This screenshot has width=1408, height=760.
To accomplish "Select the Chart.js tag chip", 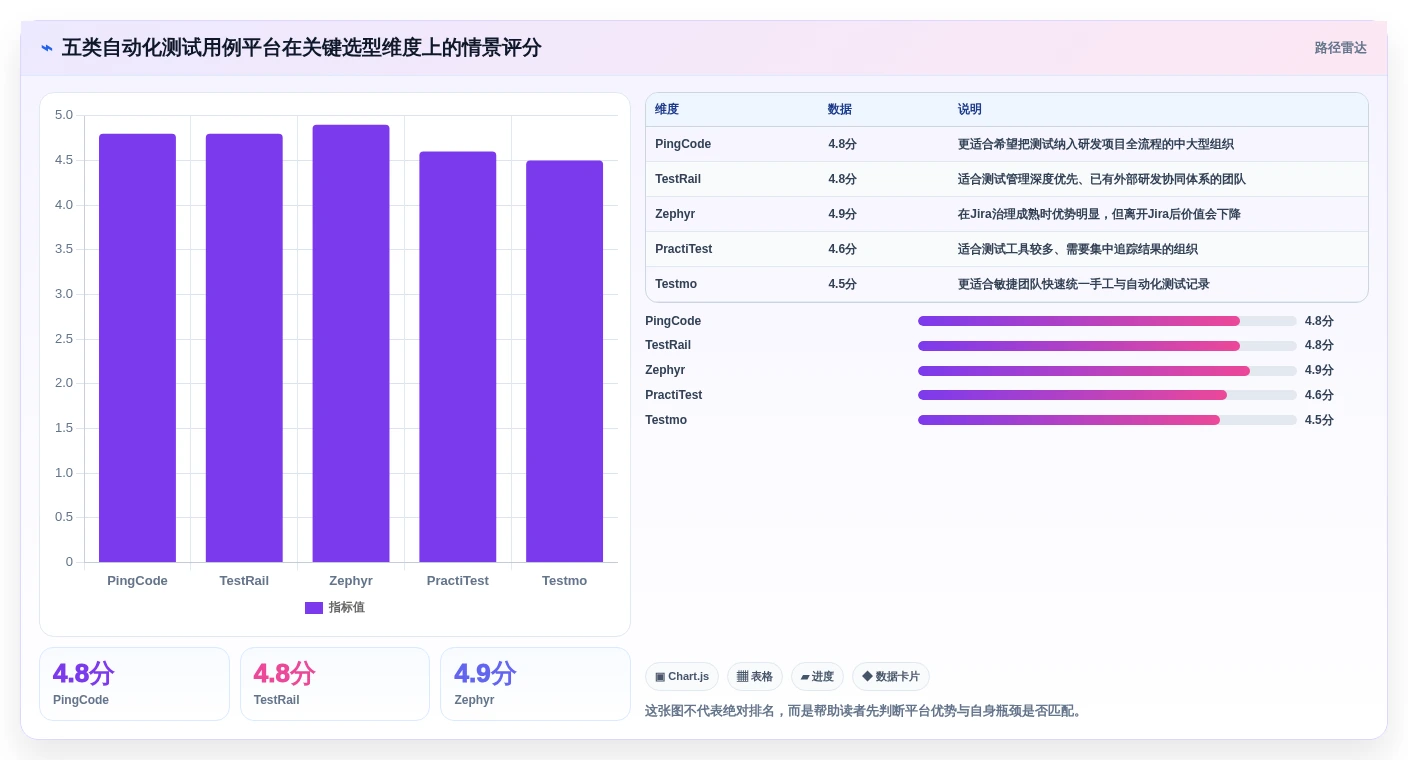I will [x=682, y=677].
